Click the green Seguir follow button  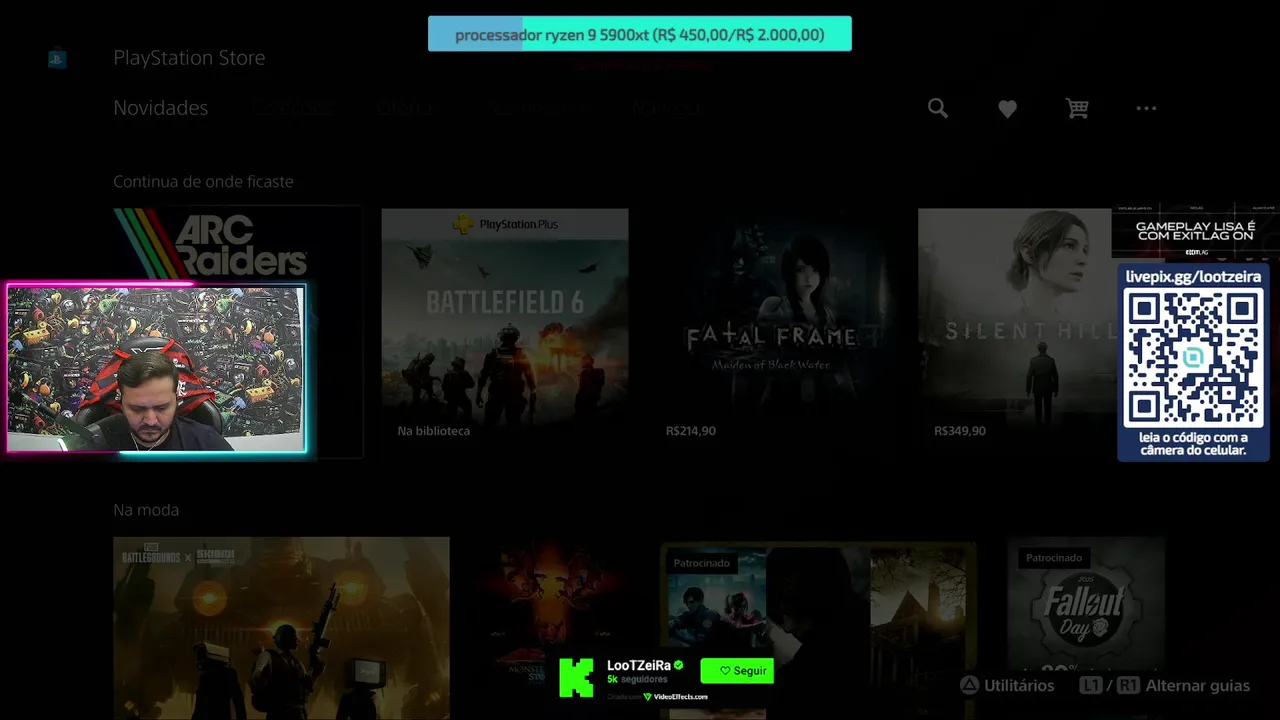pyautogui.click(x=737, y=671)
